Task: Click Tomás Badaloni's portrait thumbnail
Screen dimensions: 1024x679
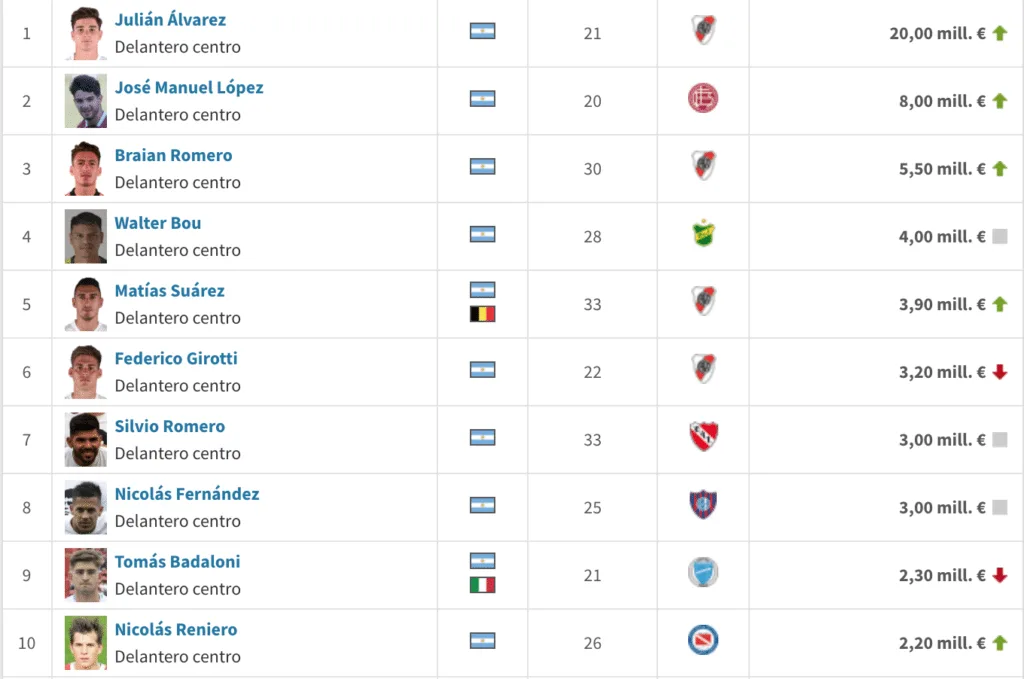Action: pyautogui.click(x=86, y=575)
